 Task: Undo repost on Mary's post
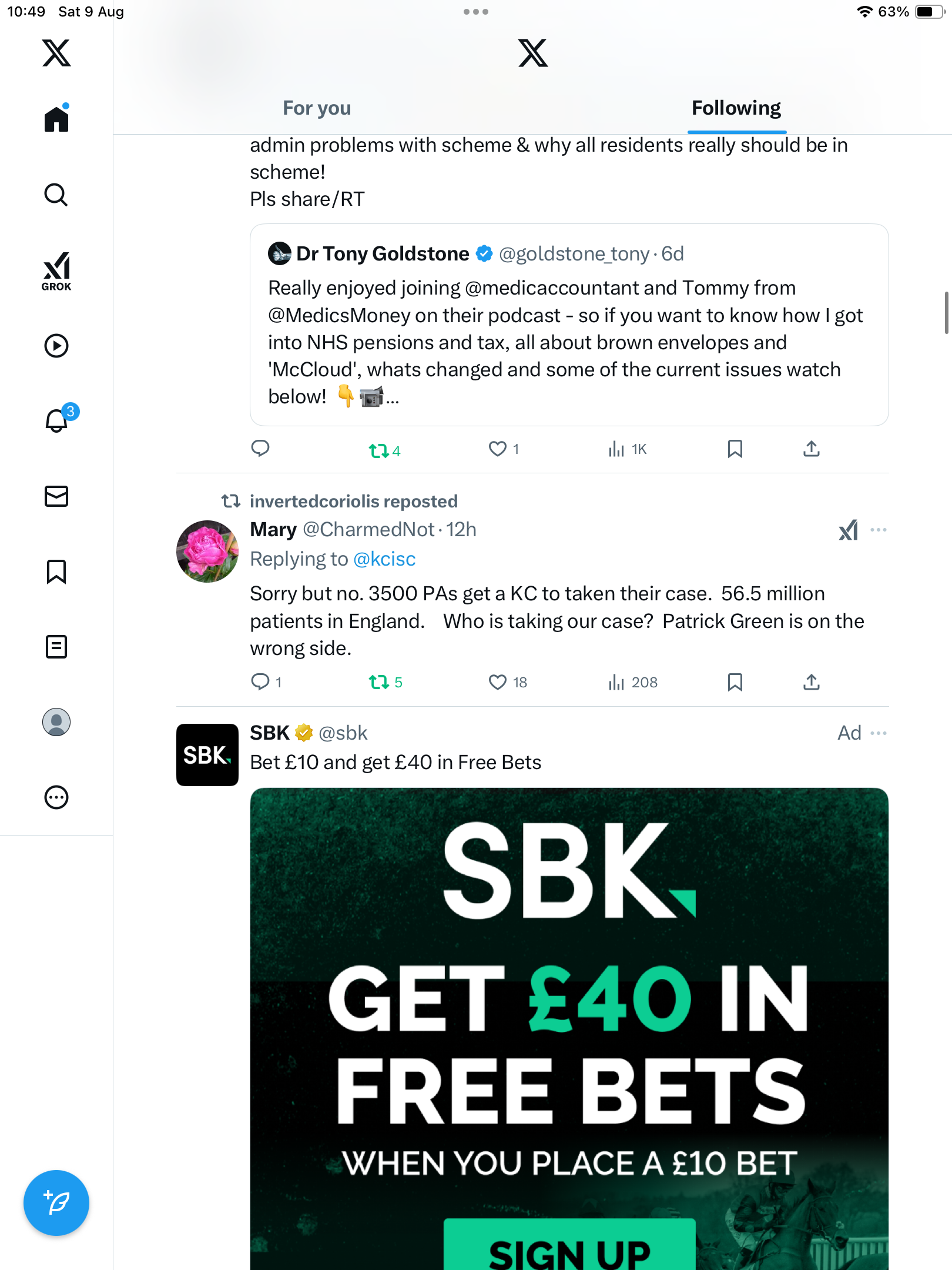point(379,682)
